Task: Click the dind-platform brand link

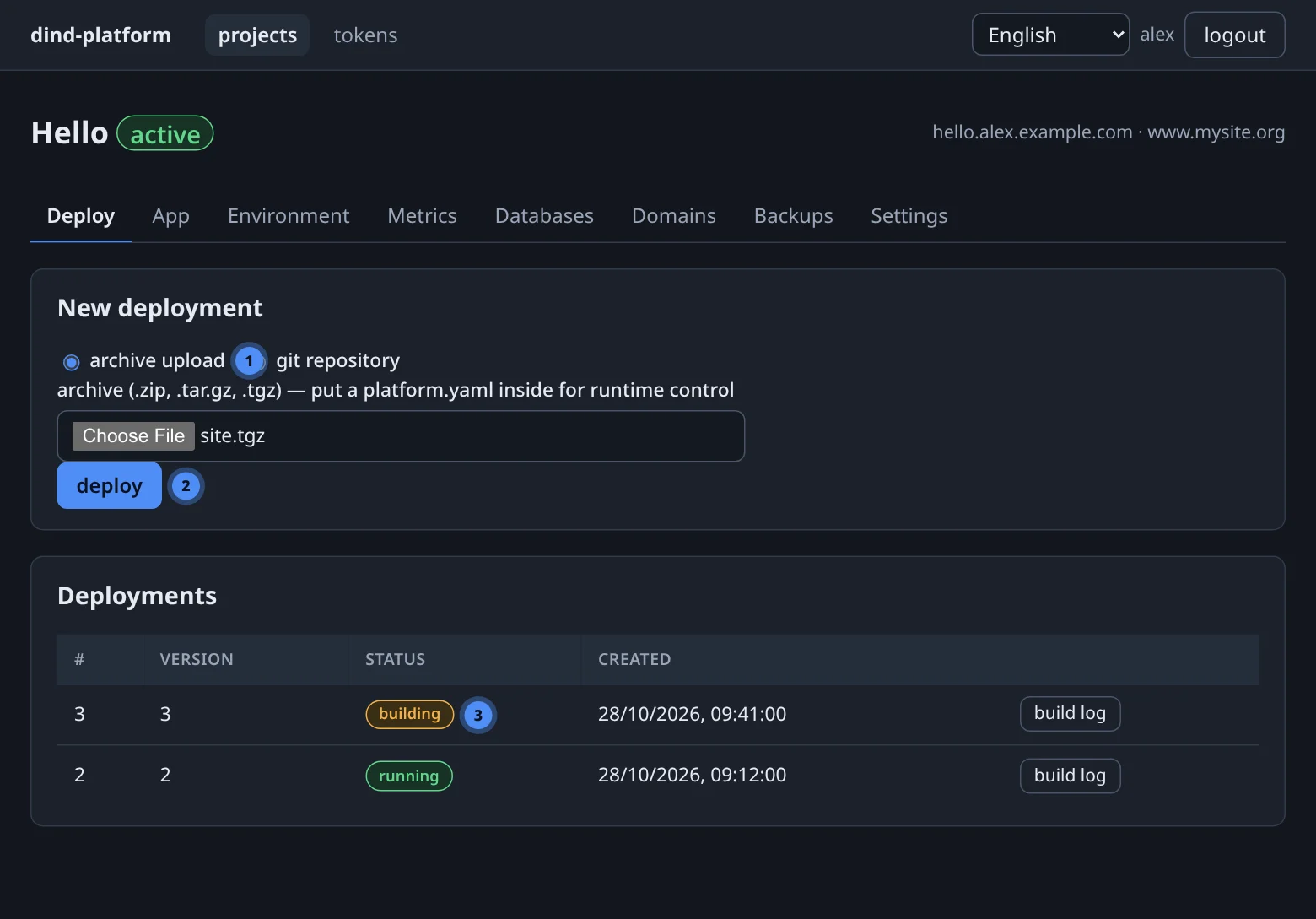Action: [x=100, y=35]
